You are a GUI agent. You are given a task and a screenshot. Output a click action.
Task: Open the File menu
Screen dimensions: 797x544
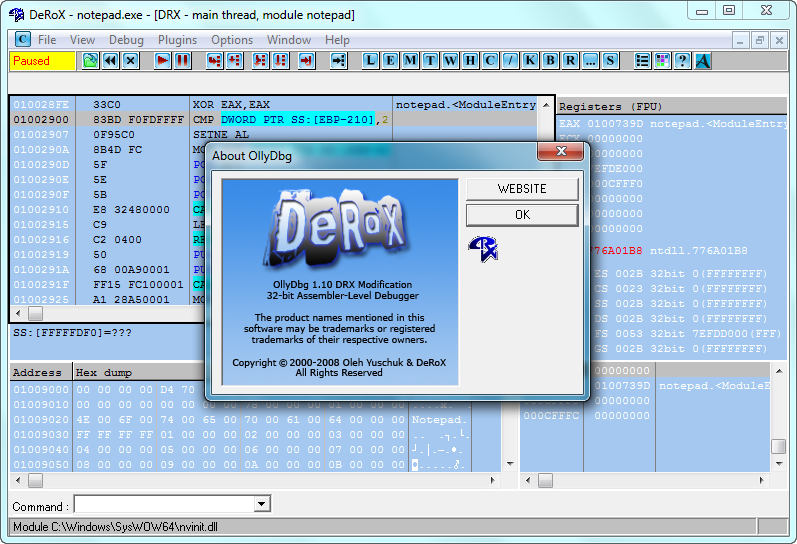47,40
